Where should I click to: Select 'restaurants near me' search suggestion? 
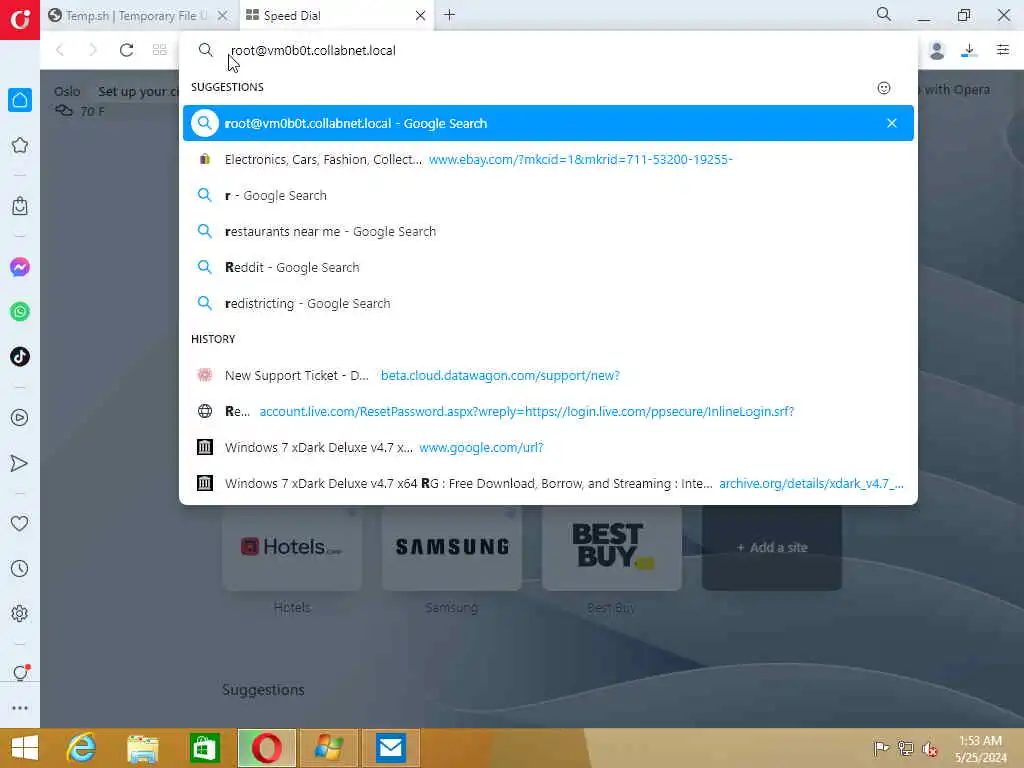point(548,231)
